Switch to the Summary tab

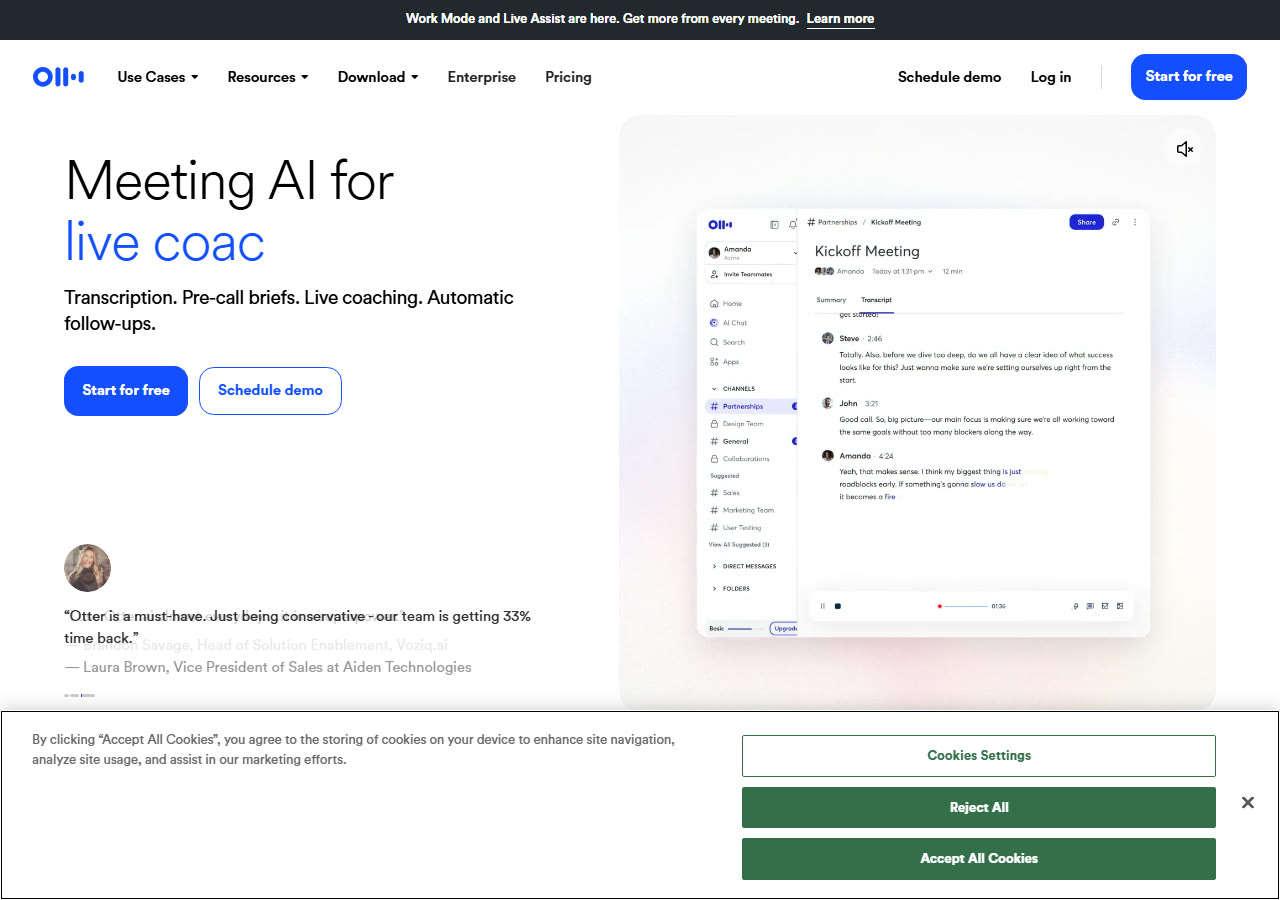coord(831,300)
